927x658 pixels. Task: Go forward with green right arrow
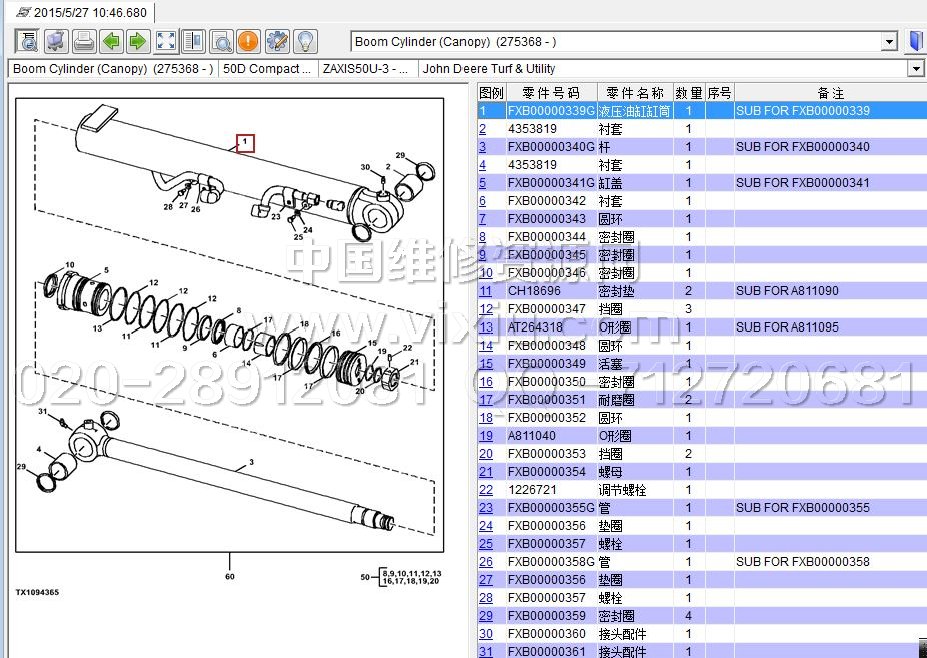tap(138, 41)
